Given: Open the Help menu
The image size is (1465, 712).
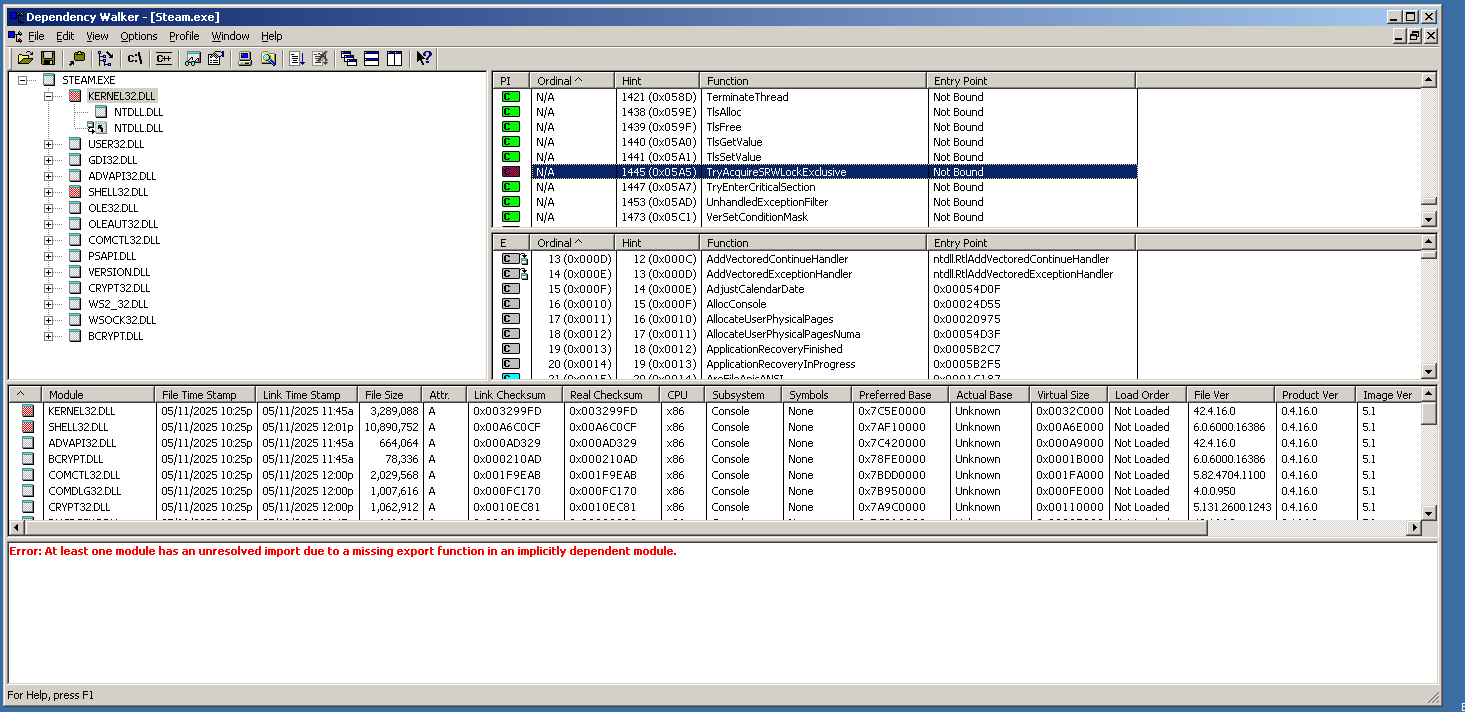Looking at the screenshot, I should pos(272,36).
